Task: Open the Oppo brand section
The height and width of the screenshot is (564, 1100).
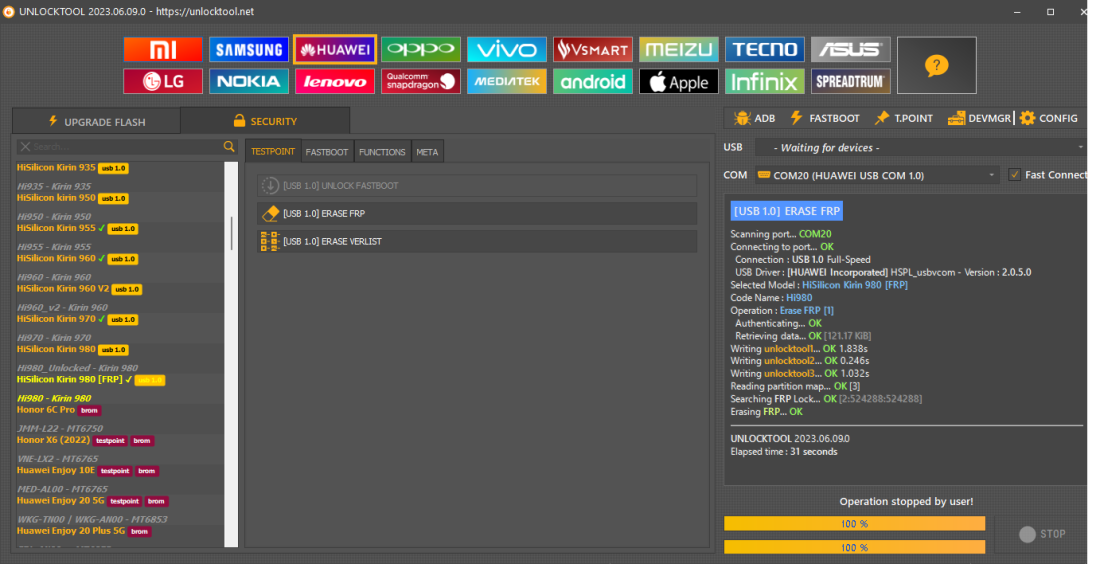Action: [x=421, y=50]
